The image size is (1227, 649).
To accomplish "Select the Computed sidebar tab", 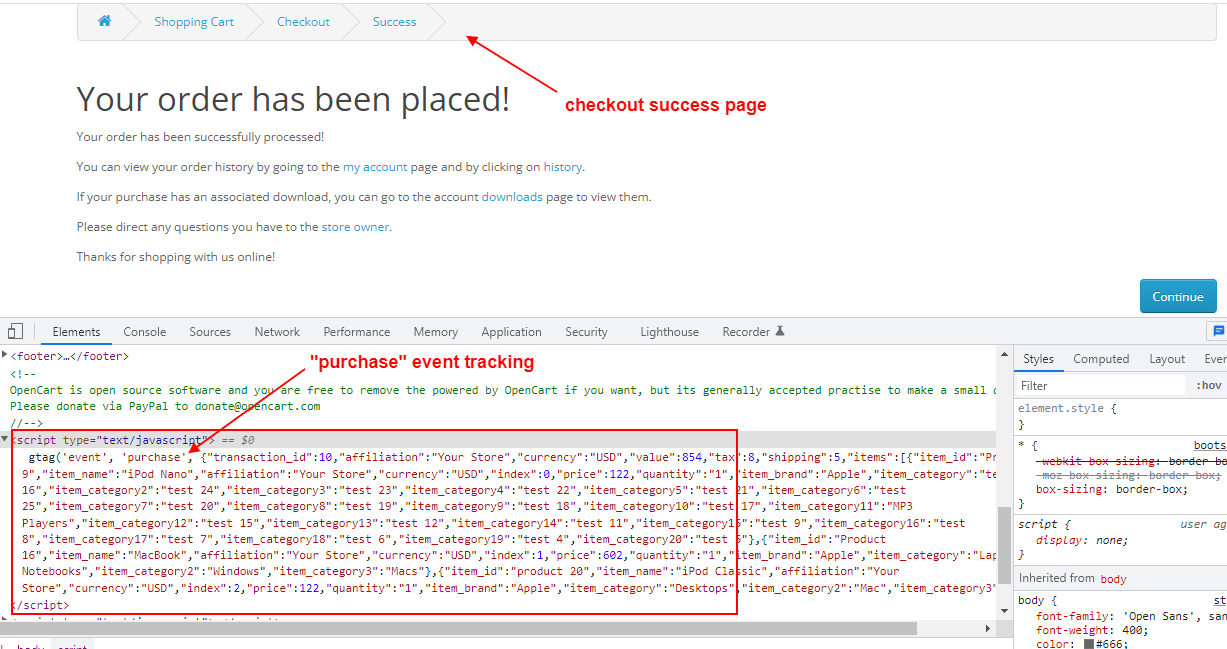I will (1101, 359).
